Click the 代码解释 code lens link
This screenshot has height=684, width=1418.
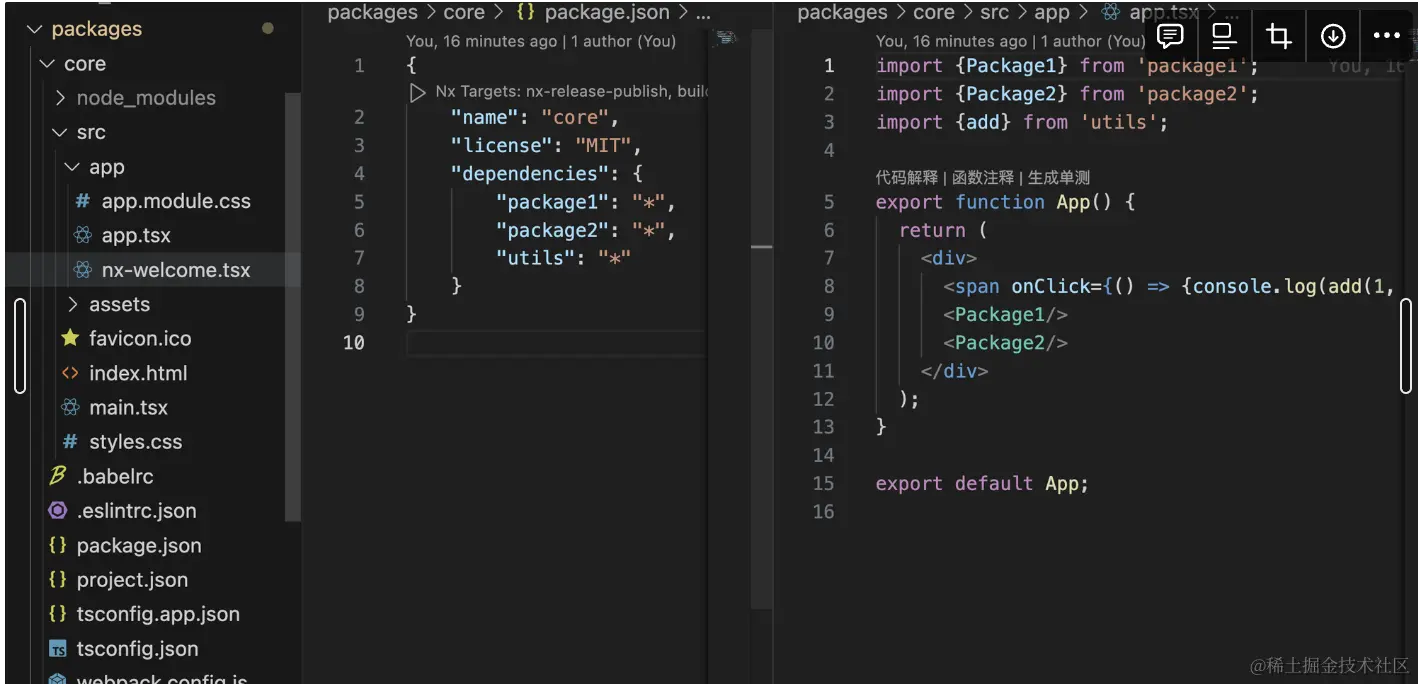tap(907, 177)
